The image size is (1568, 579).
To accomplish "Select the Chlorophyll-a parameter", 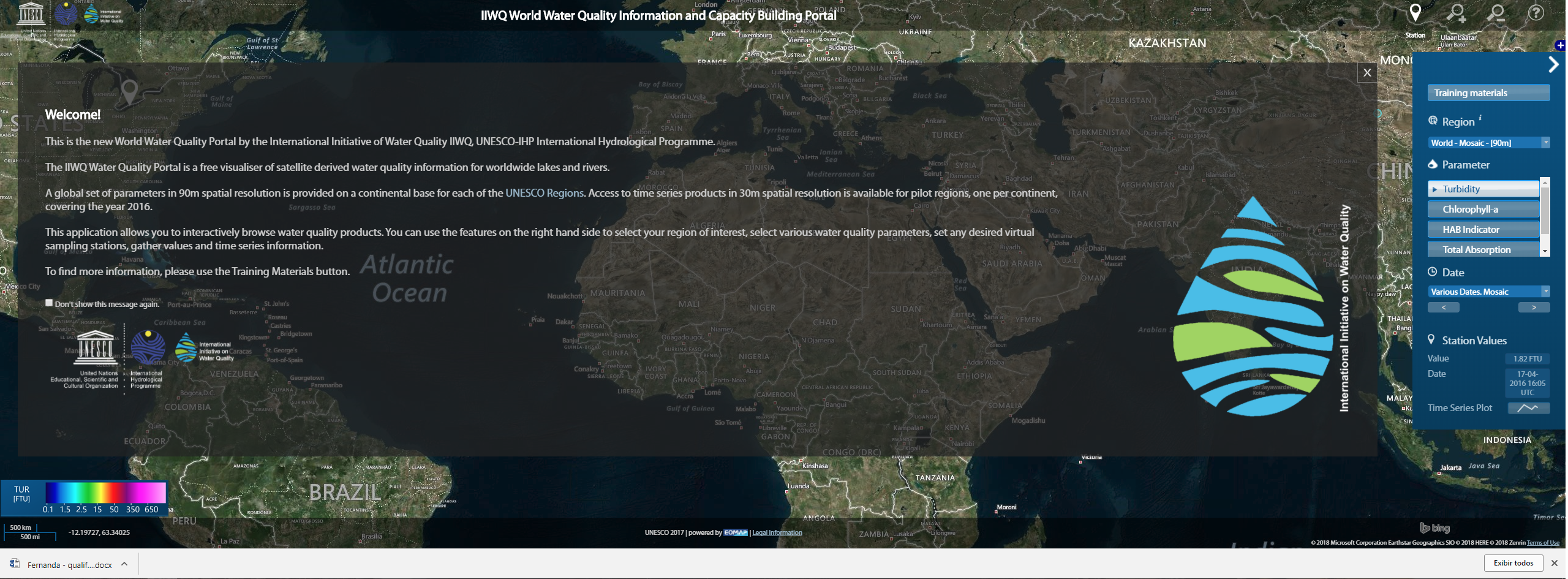I will [x=1482, y=210].
